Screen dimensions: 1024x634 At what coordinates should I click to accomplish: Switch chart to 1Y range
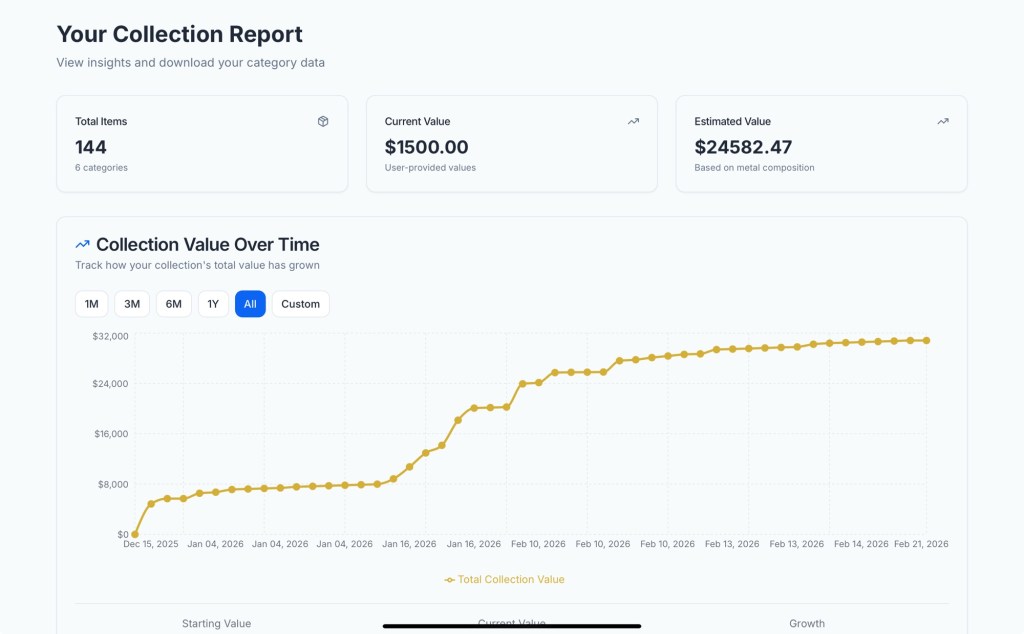pos(213,304)
